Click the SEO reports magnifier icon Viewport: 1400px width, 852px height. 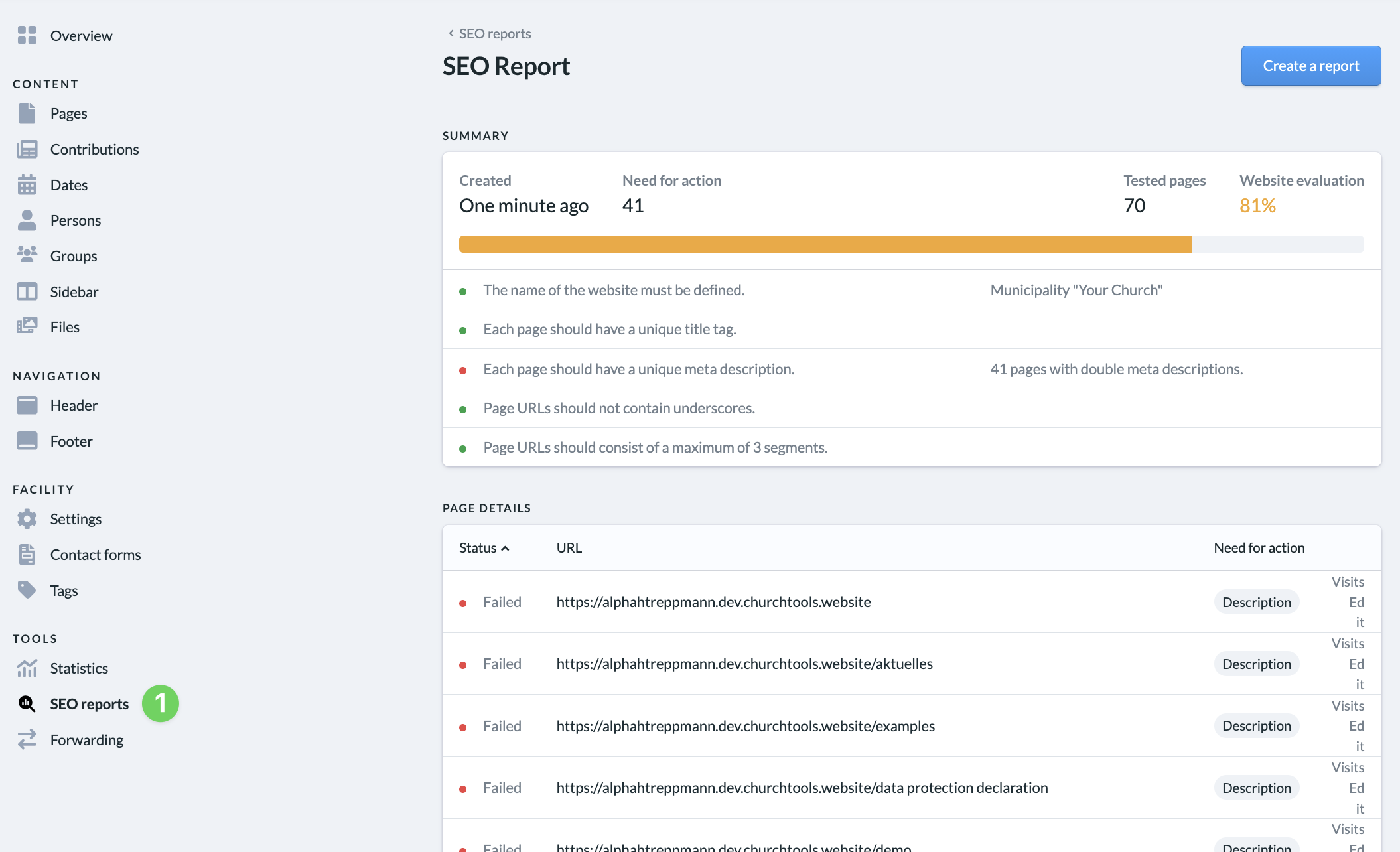(27, 704)
